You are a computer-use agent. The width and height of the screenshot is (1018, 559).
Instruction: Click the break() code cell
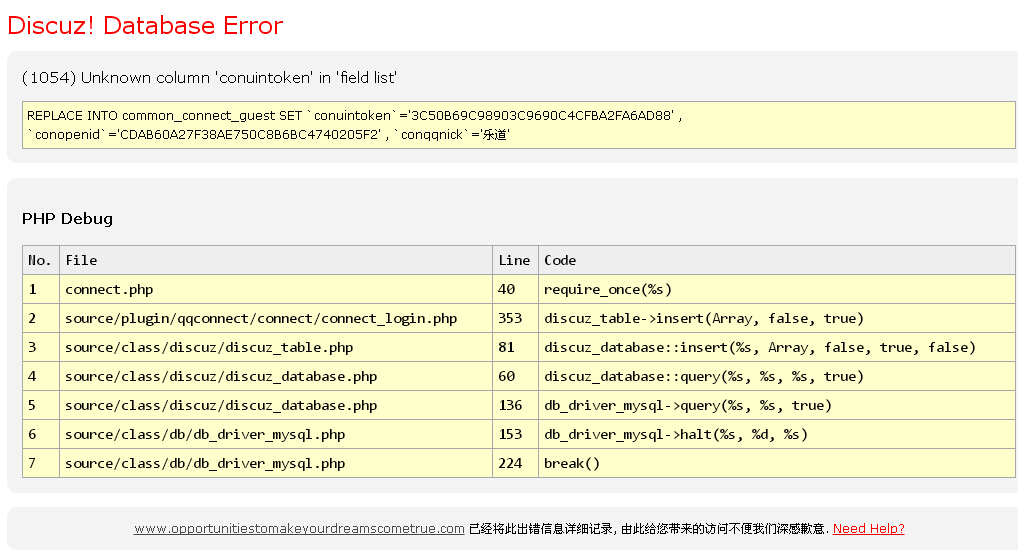point(776,464)
